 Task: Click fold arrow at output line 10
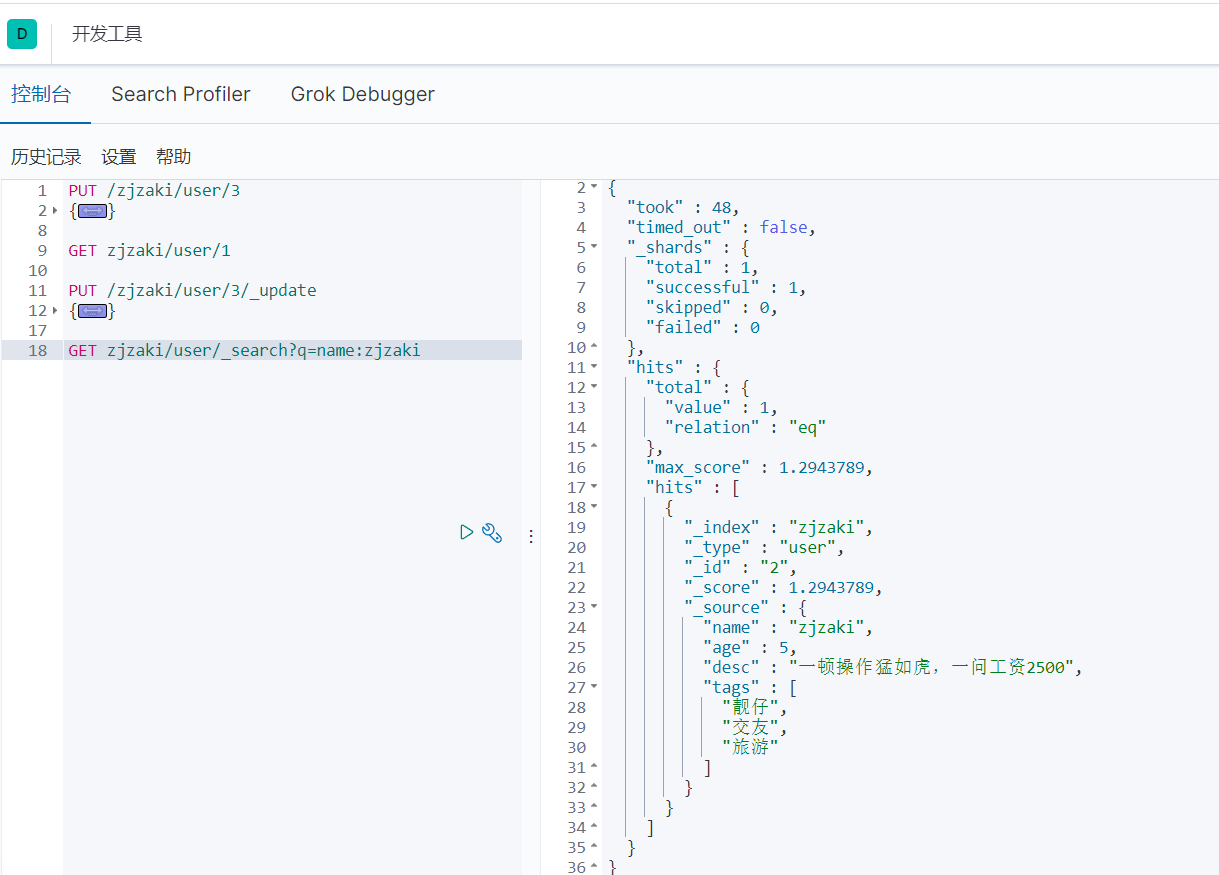(594, 347)
